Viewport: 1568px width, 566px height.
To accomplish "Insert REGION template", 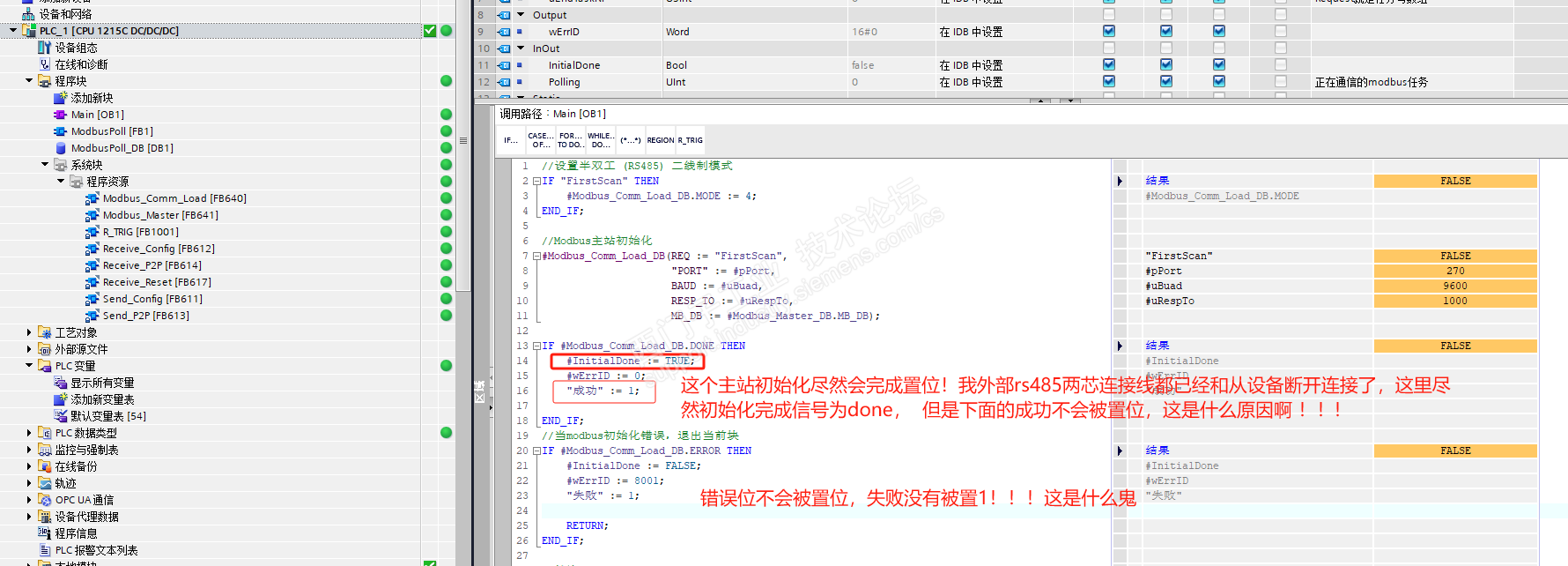I will pos(661,140).
